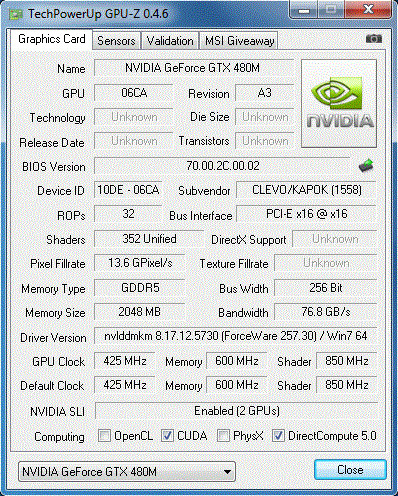Click the NVIDIA SLI status field

[236, 411]
